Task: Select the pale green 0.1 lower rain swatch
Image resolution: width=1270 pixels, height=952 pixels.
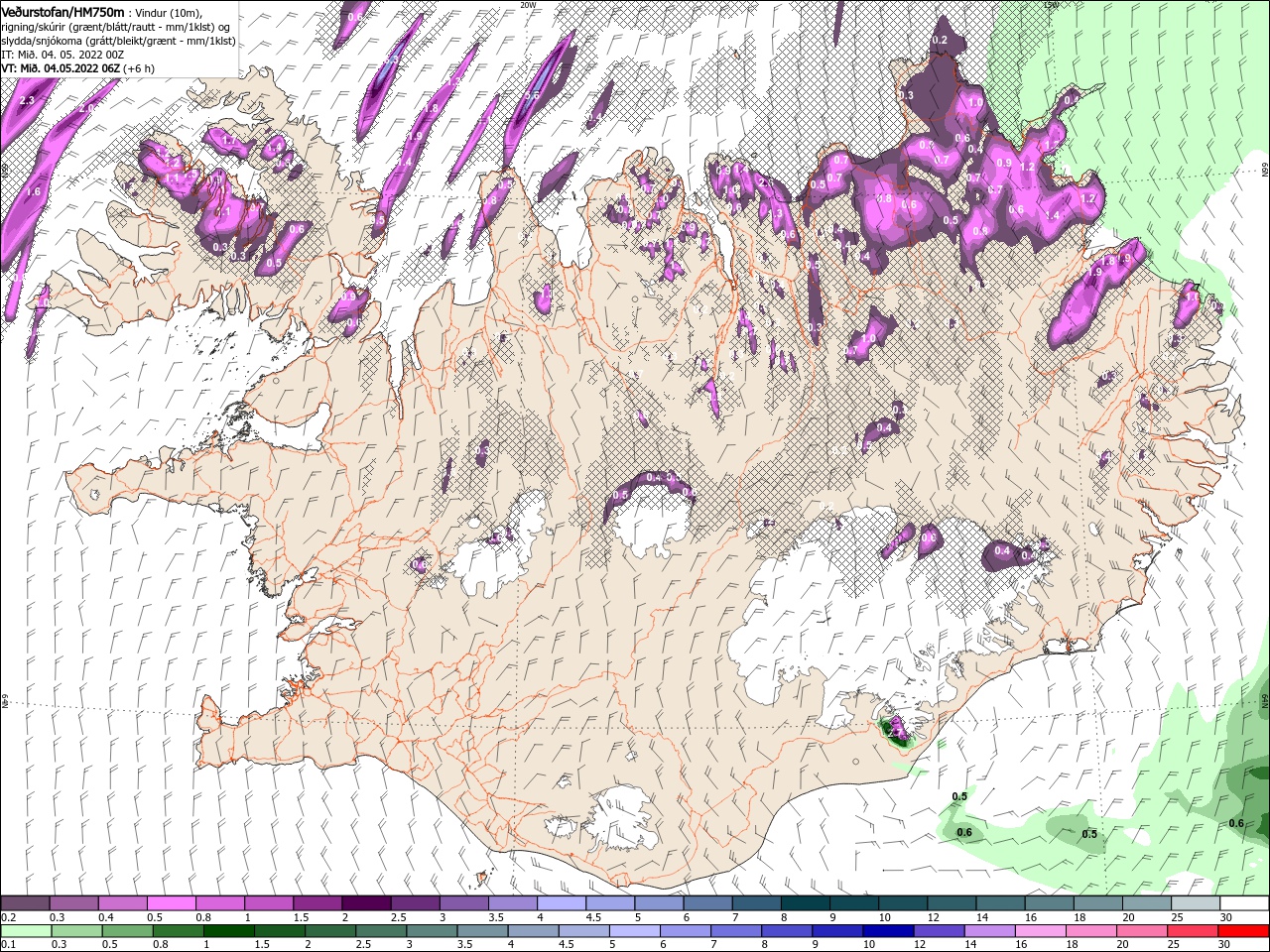Action: 26,931
